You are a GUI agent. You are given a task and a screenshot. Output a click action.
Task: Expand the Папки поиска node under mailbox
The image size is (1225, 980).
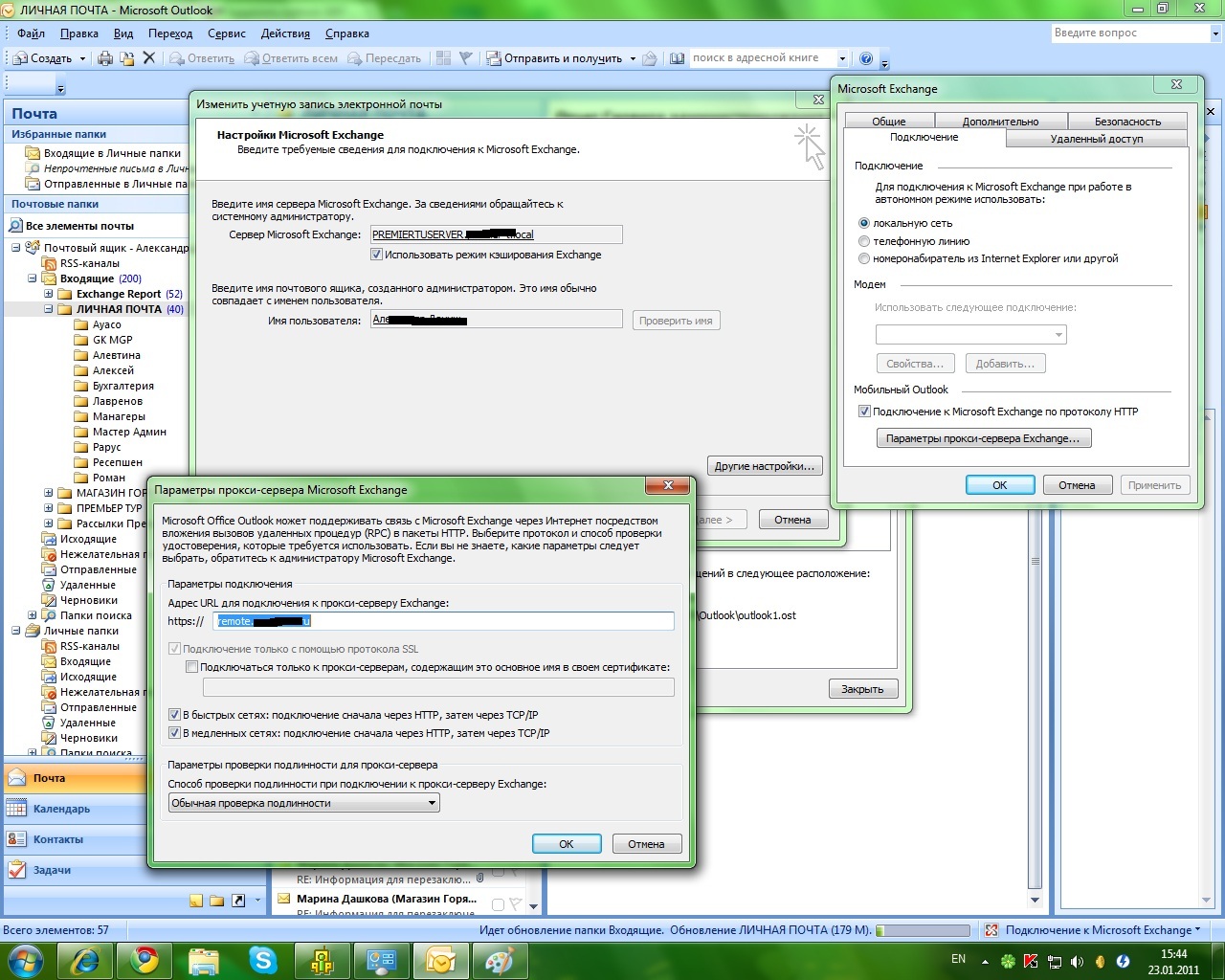pos(33,615)
